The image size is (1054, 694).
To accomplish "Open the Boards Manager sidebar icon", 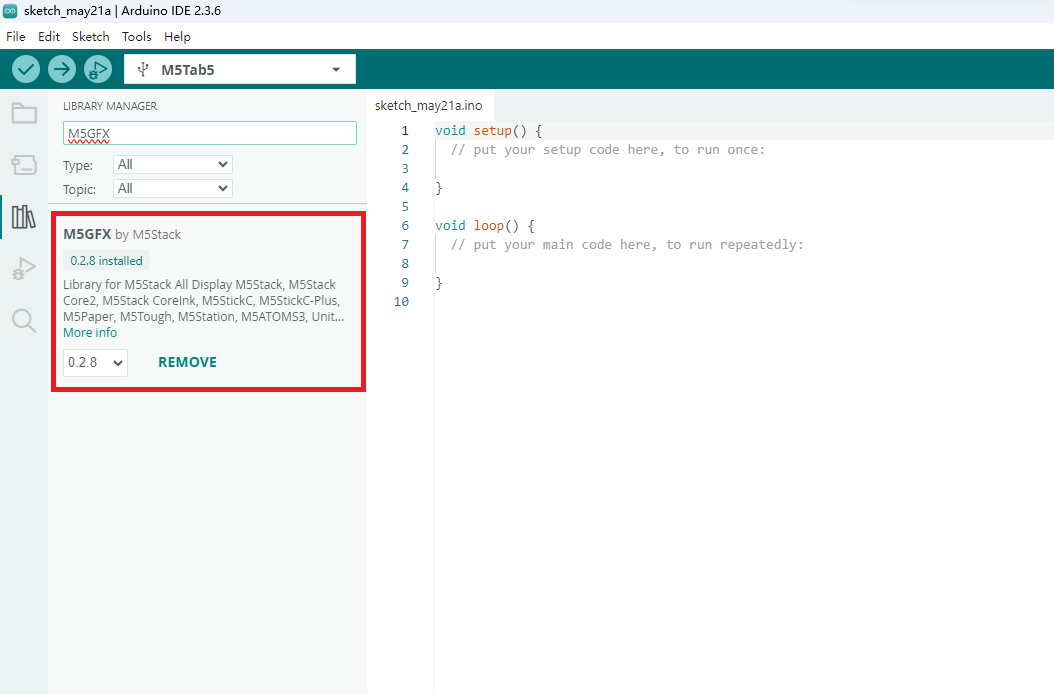I will point(24,165).
